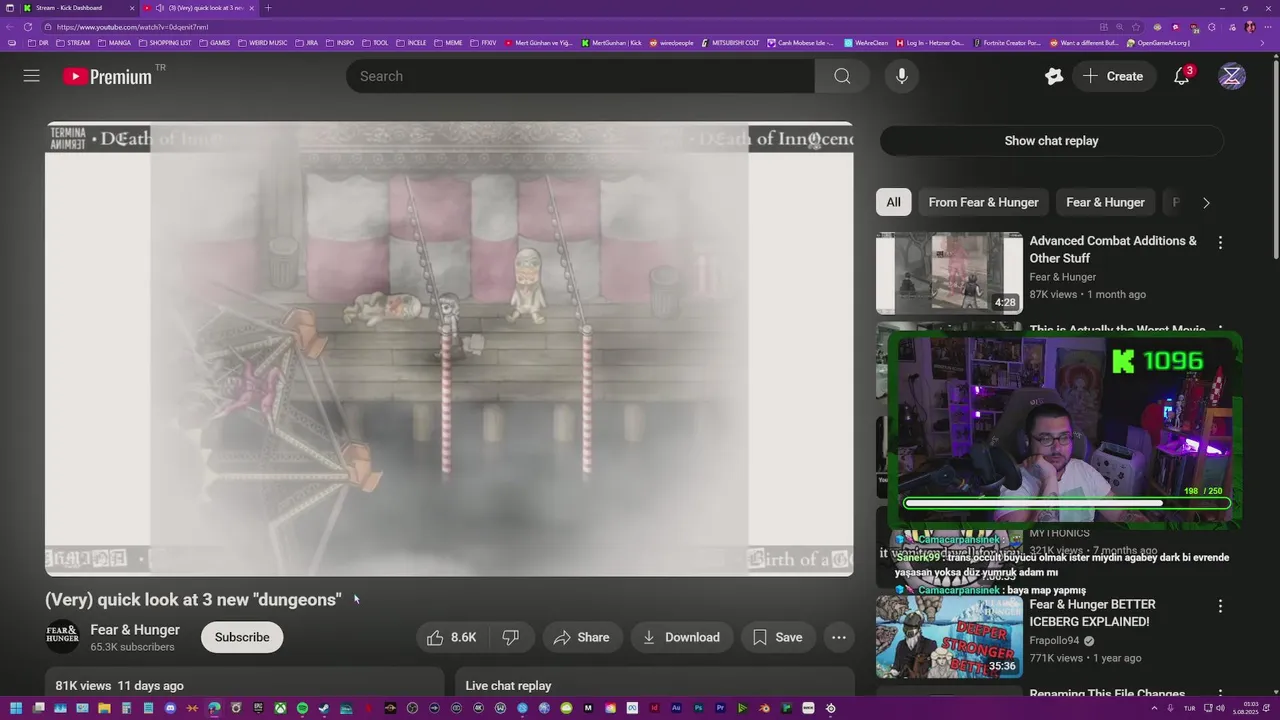
Task: Open the YouTube guide hamburger menu
Action: (x=32, y=76)
